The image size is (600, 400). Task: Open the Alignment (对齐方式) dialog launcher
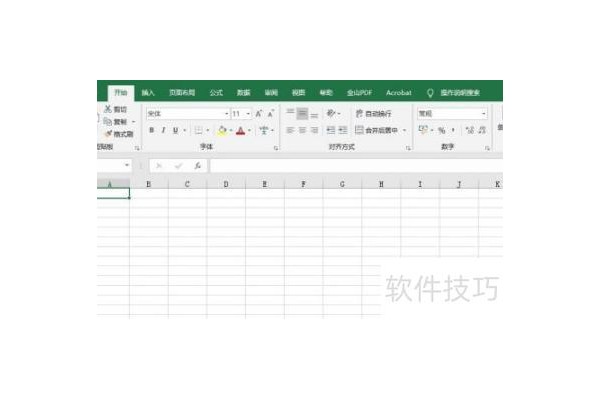pyautogui.click(x=408, y=148)
